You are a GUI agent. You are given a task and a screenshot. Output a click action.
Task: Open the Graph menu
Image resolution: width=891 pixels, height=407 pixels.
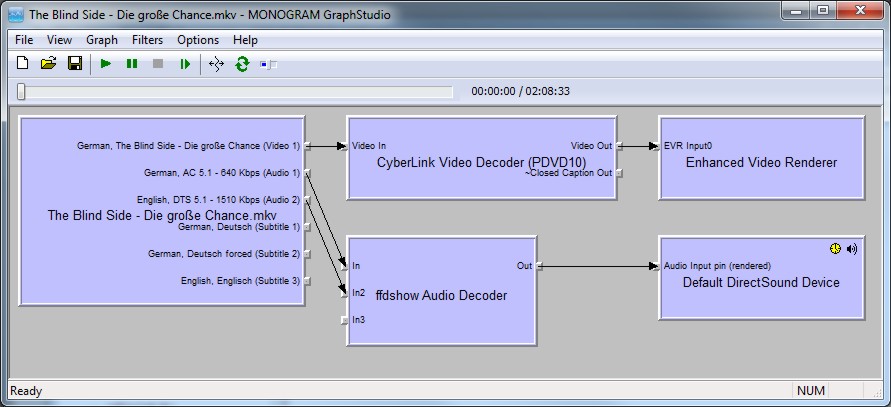point(102,40)
